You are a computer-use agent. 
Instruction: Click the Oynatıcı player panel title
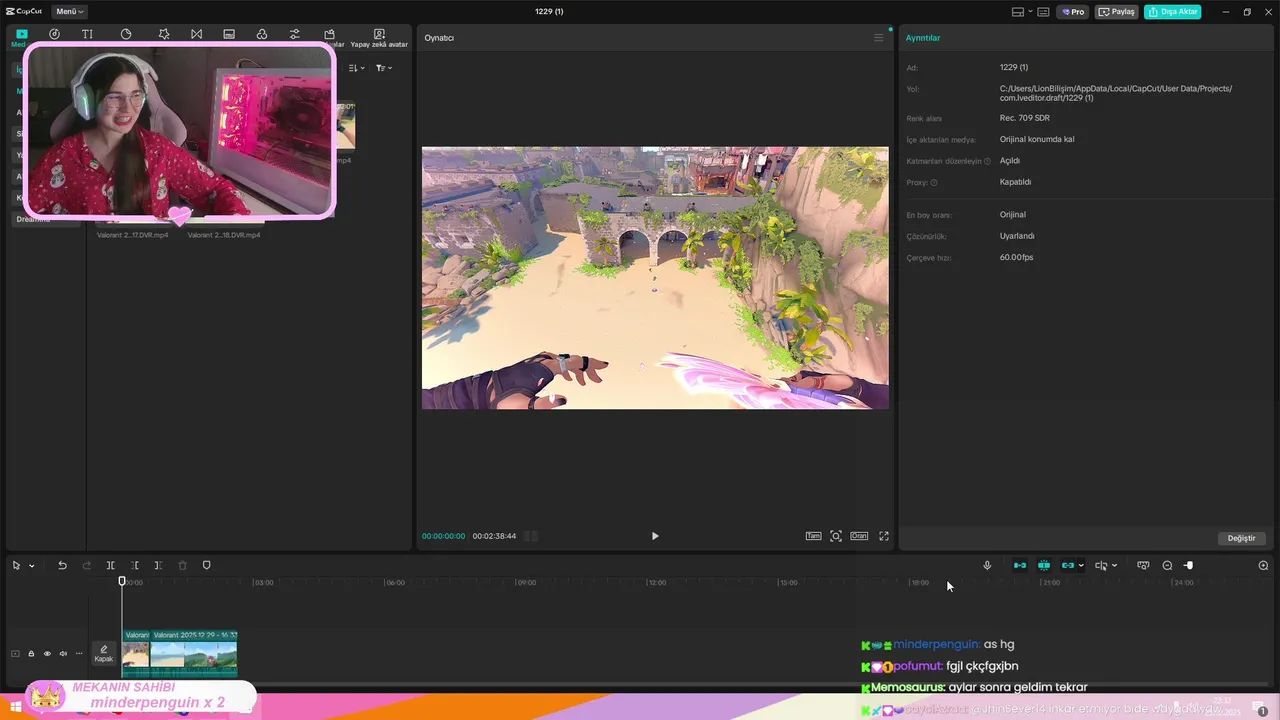point(439,38)
